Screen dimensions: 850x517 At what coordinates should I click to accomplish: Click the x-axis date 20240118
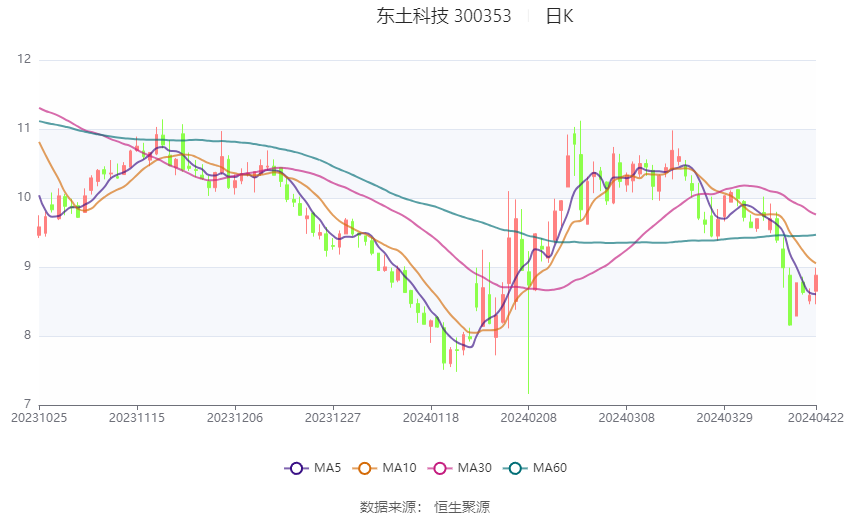click(x=431, y=418)
